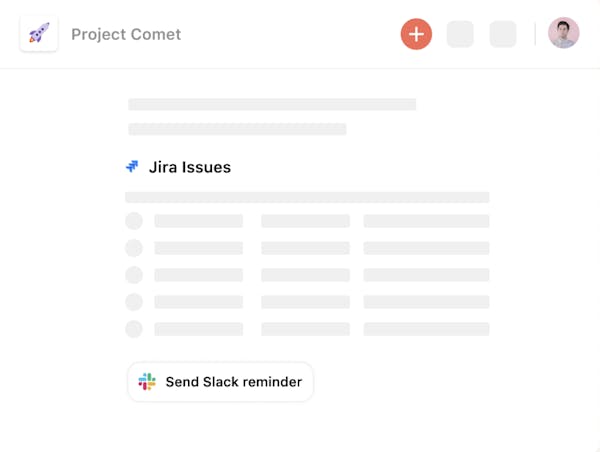Viewport: 600px width, 452px height.
Task: Click the Slack logo icon
Action: pos(147,381)
